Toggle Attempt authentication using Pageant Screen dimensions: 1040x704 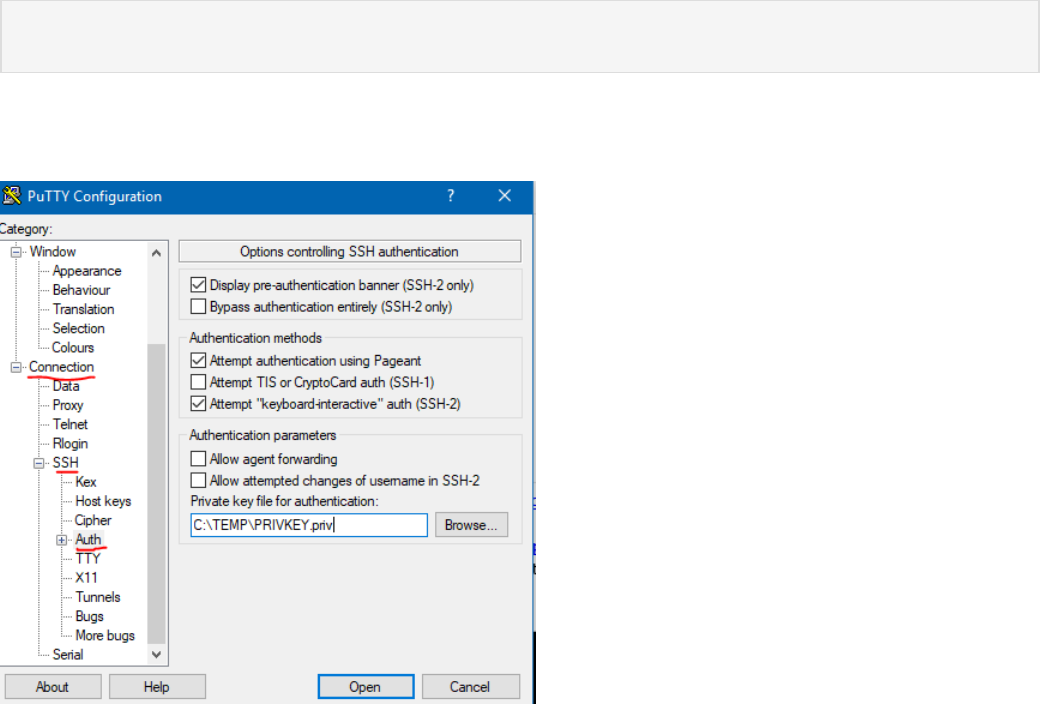198,360
